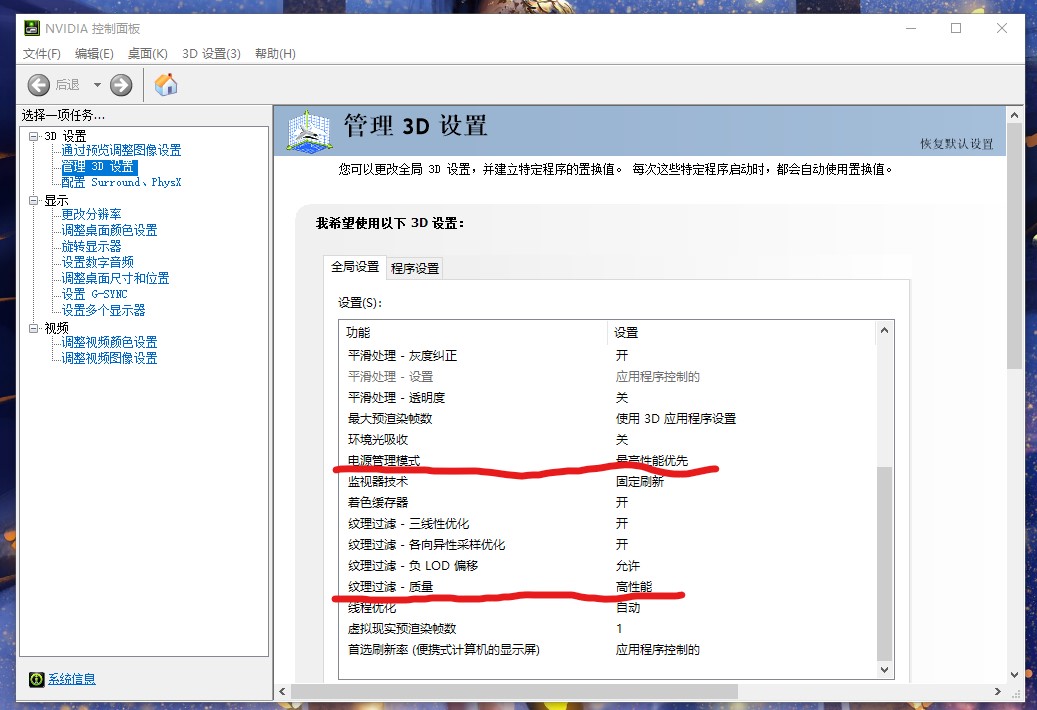Collapse the 3D 设置 tree node
Image resolution: width=1037 pixels, height=710 pixels.
coord(33,136)
